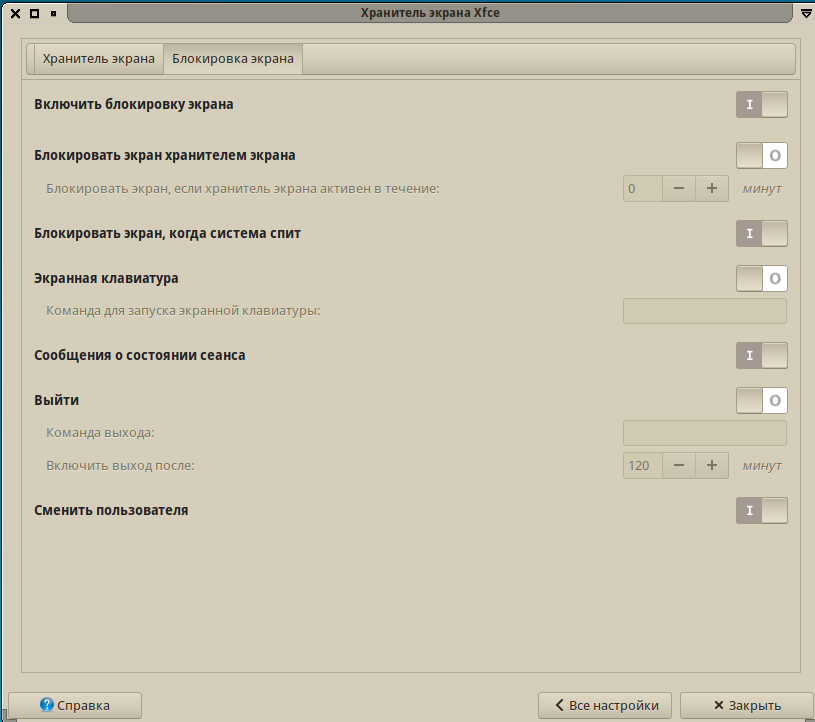Go back using "Все настройки" button
Viewport: 815px width, 722px height.
[604, 705]
